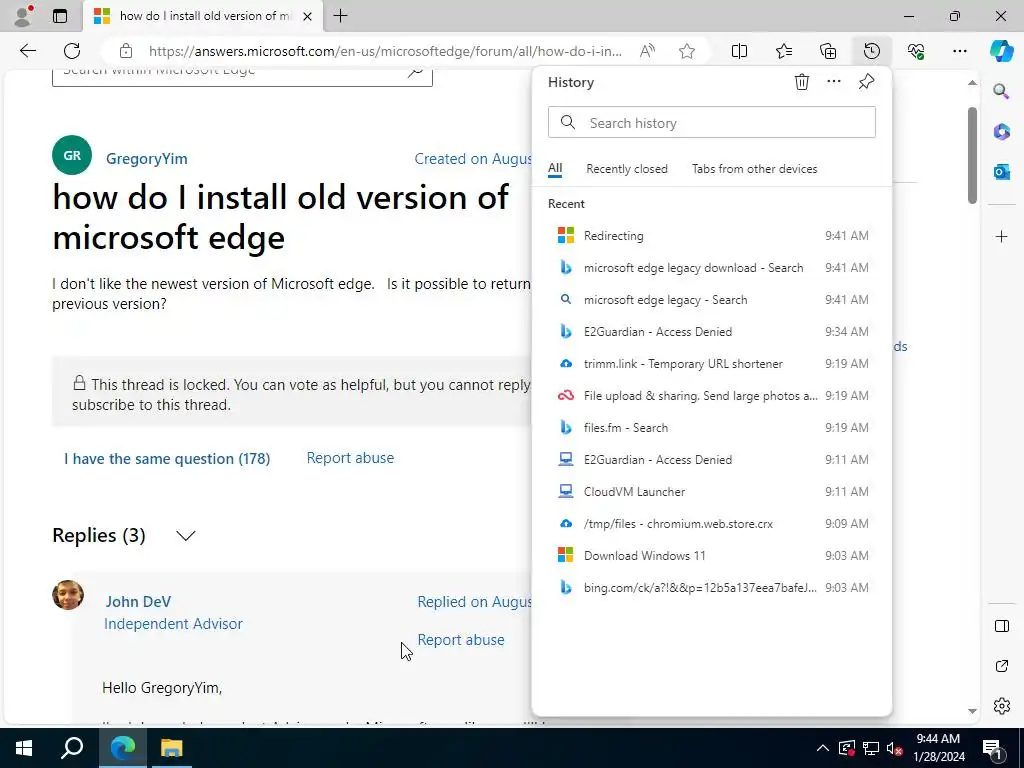Click the Search history field

pyautogui.click(x=712, y=123)
